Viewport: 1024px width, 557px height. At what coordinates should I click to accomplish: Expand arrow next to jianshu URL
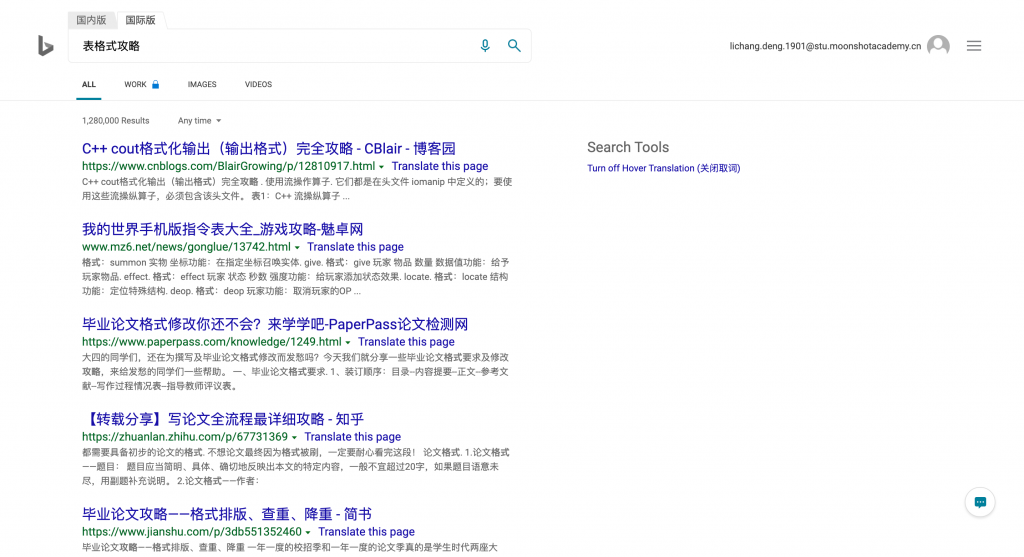(308, 533)
